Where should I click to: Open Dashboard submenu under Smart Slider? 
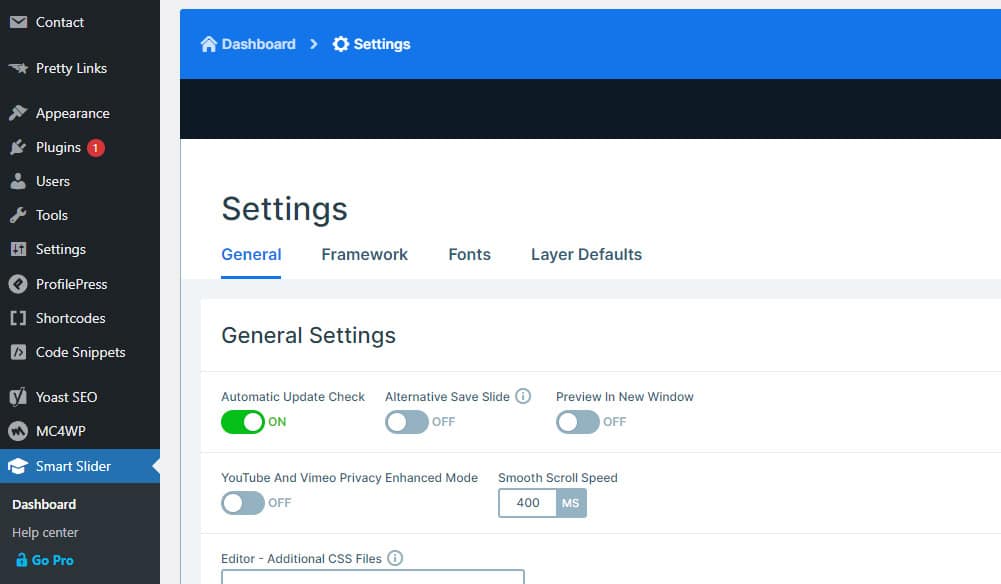coord(44,504)
